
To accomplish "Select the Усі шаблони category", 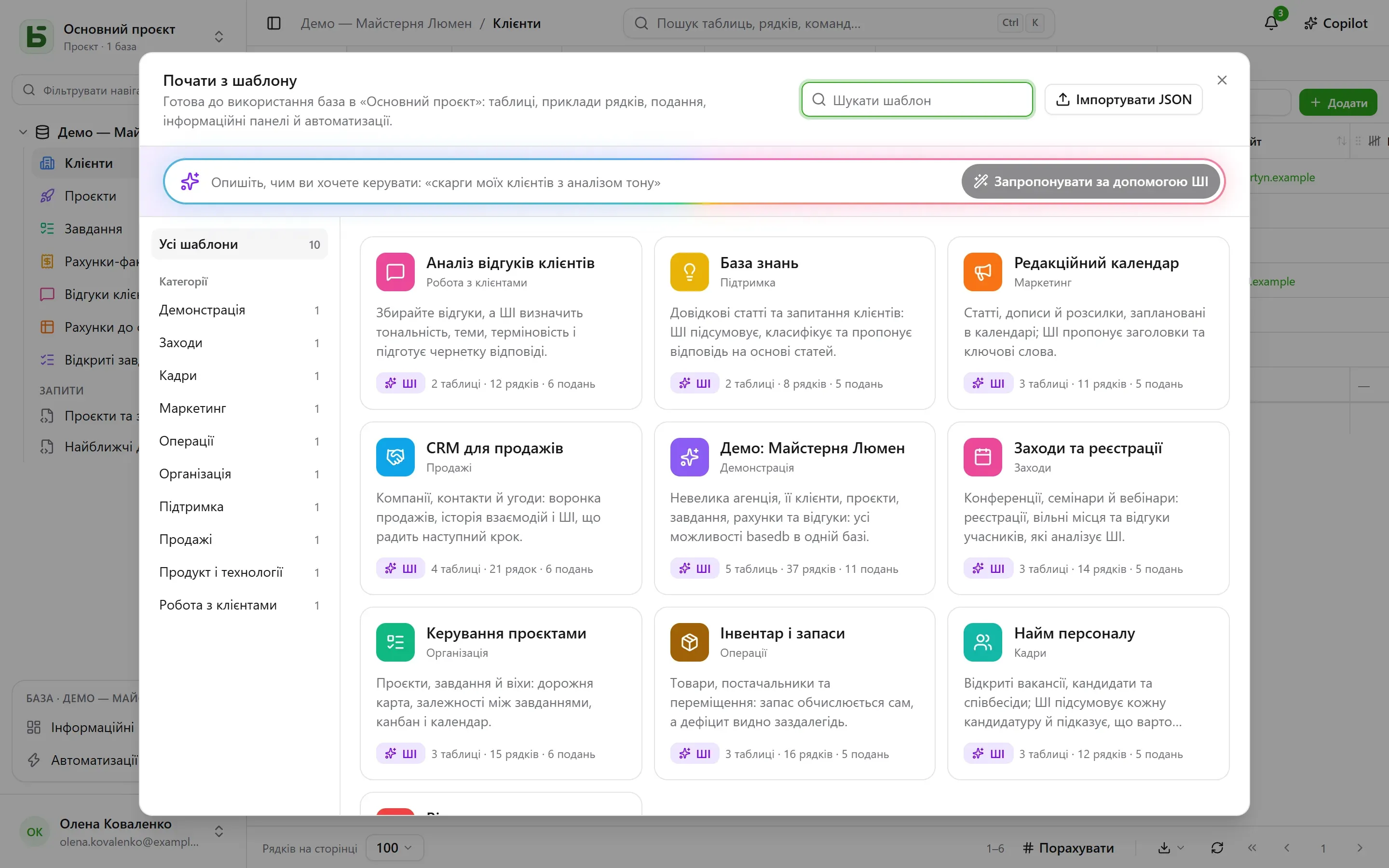I will point(239,244).
